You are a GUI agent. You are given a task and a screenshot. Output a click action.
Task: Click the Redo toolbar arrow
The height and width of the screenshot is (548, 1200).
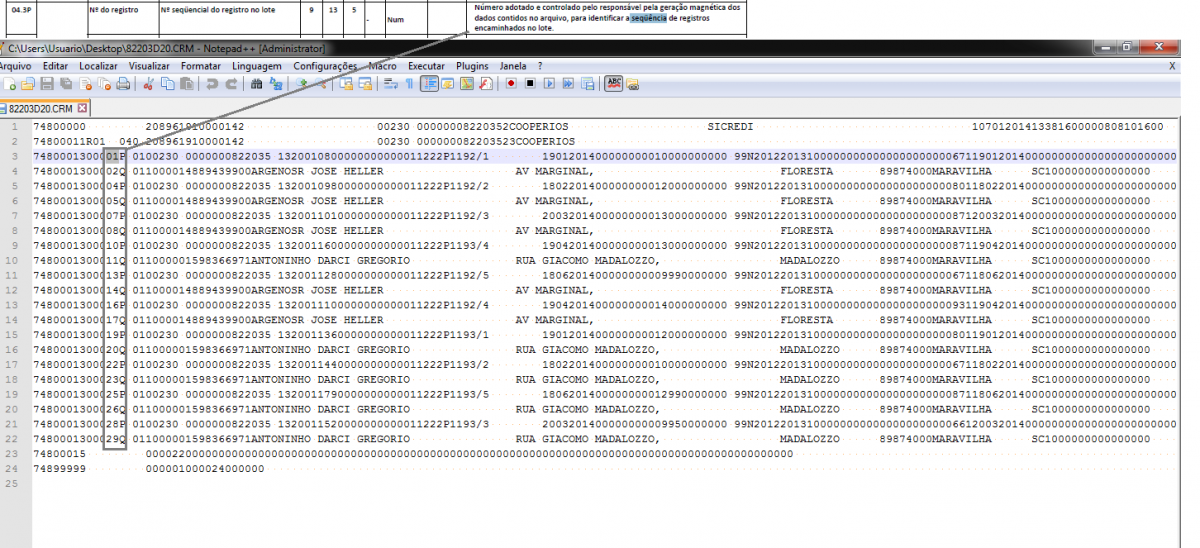[232, 83]
